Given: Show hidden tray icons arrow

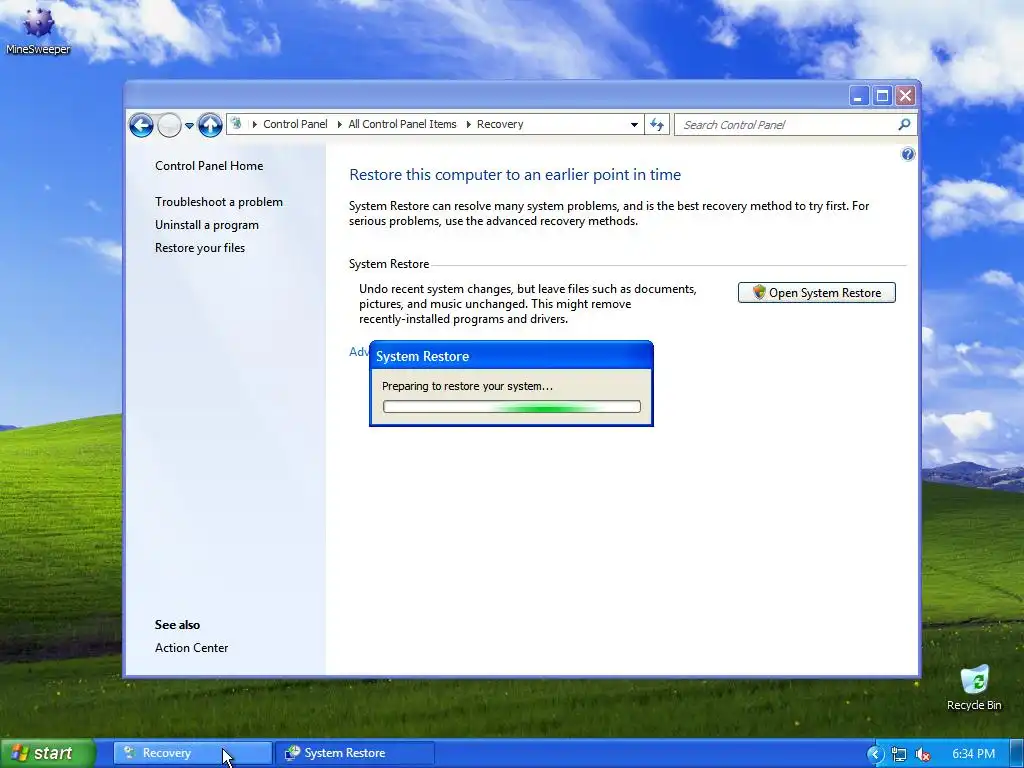Looking at the screenshot, I should click(875, 754).
